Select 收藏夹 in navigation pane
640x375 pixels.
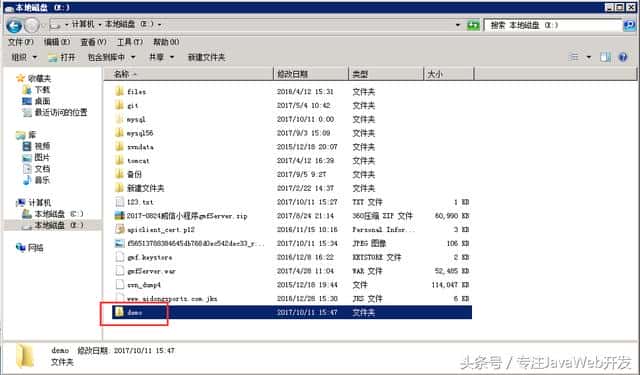[40, 78]
